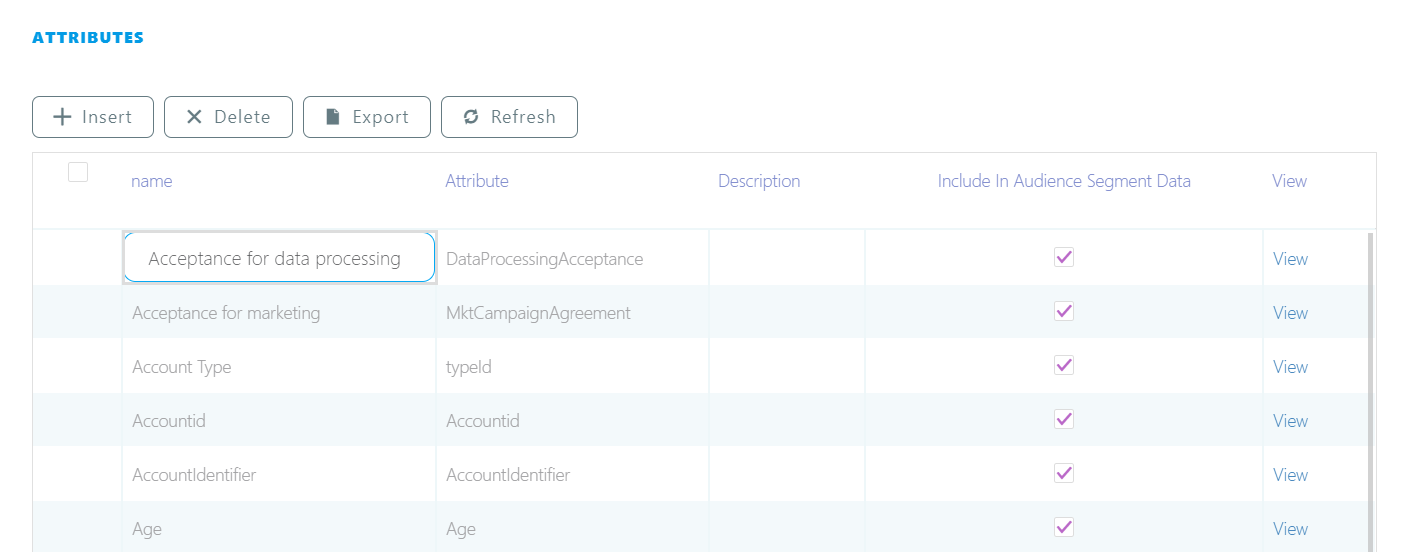This screenshot has width=1409, height=552.
Task: Sort by the Attribute column header
Action: (x=477, y=181)
